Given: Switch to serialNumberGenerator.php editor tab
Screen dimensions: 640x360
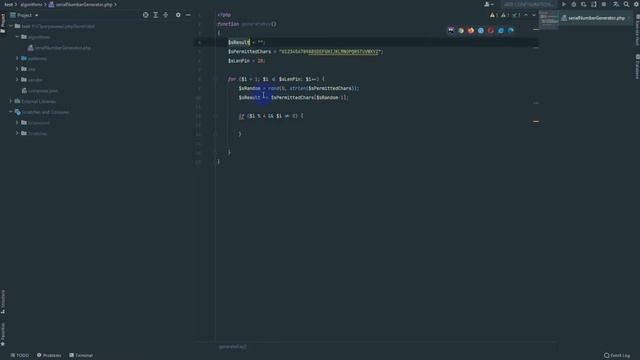Looking at the screenshot, I should (593, 18).
